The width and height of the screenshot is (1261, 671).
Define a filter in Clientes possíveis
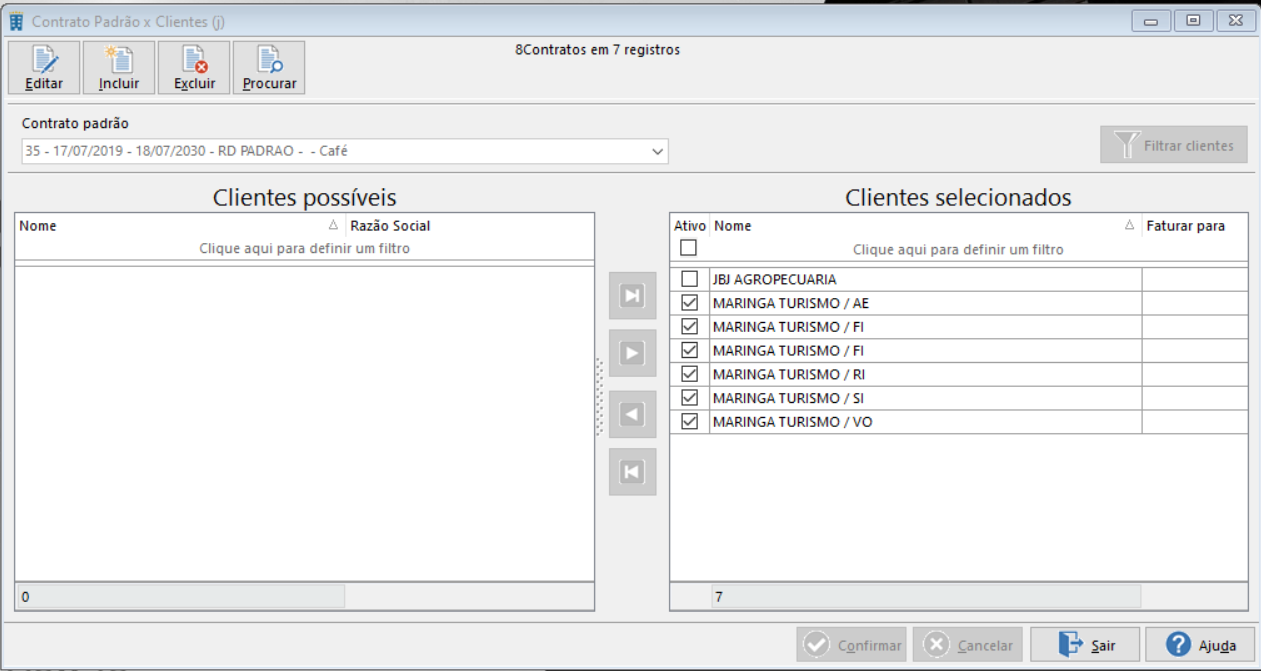point(304,249)
